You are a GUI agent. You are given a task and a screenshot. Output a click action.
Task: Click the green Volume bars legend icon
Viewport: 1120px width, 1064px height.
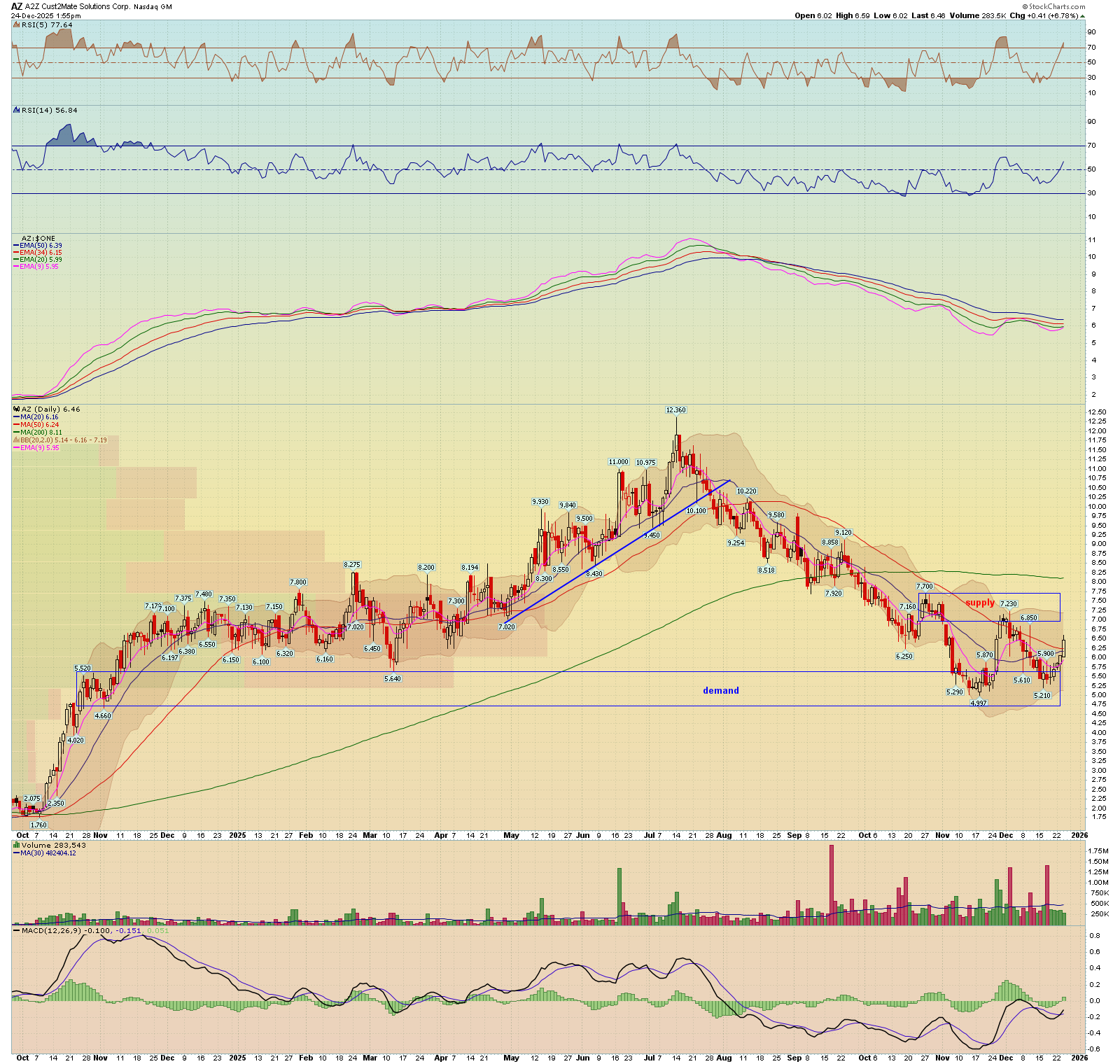click(16, 846)
